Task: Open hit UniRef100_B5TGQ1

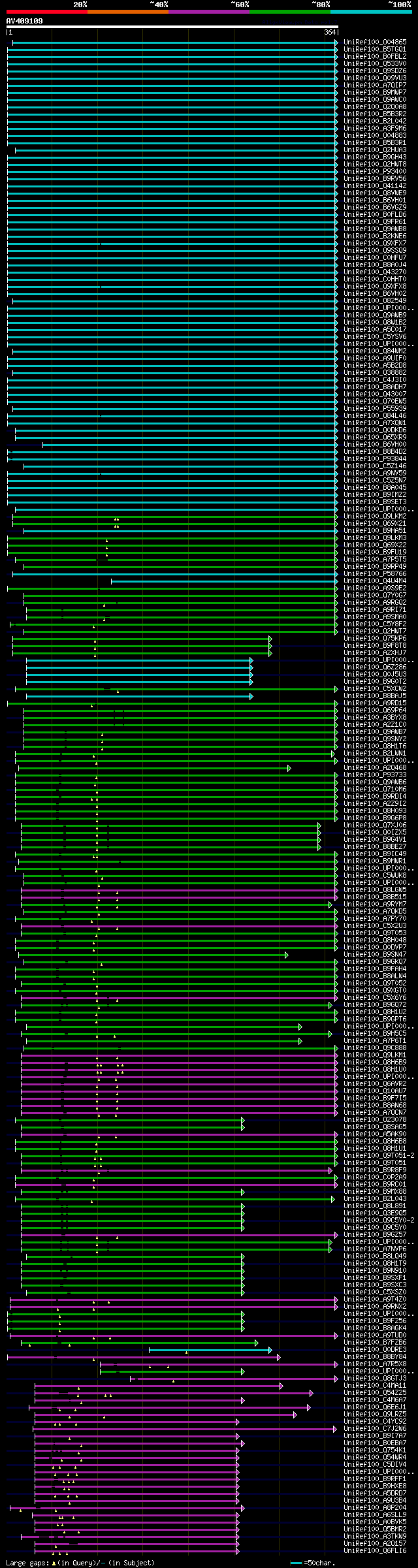Action: (x=375, y=50)
